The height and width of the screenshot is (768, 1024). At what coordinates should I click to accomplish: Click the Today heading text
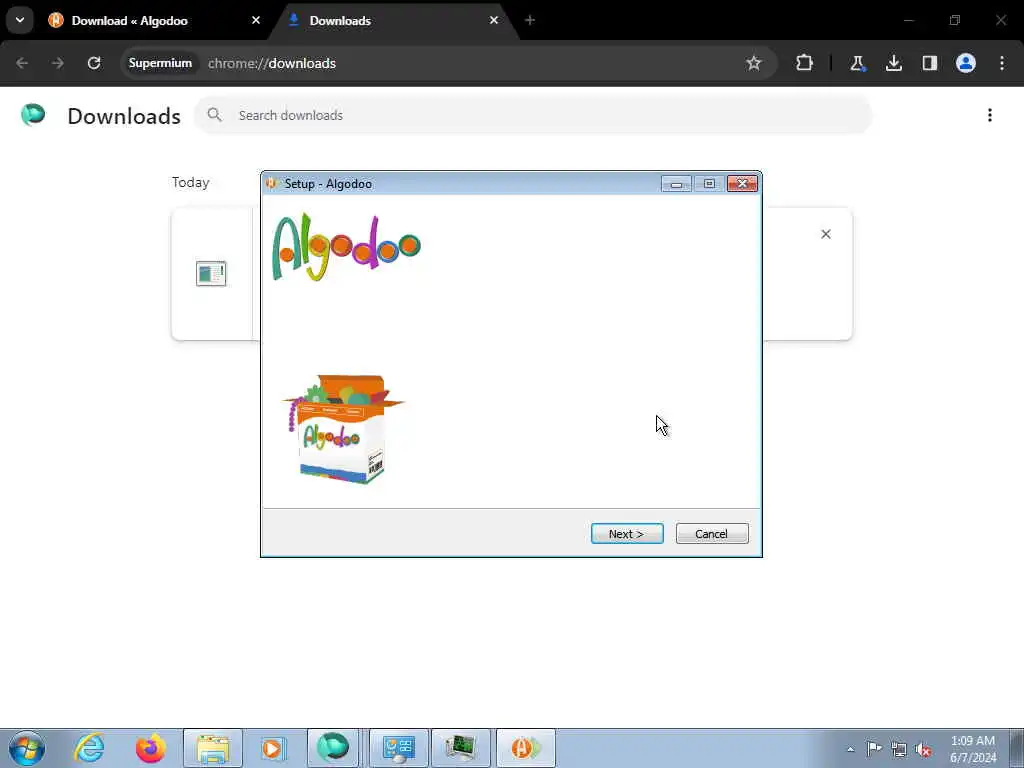click(x=191, y=182)
